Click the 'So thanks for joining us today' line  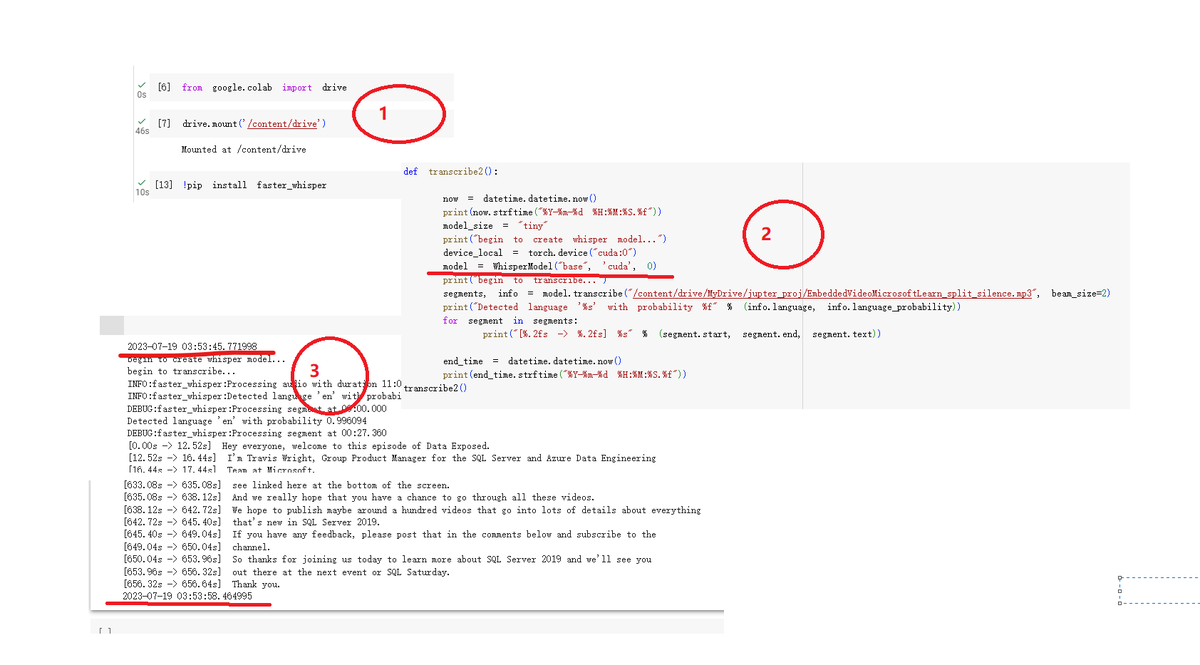pos(387,559)
